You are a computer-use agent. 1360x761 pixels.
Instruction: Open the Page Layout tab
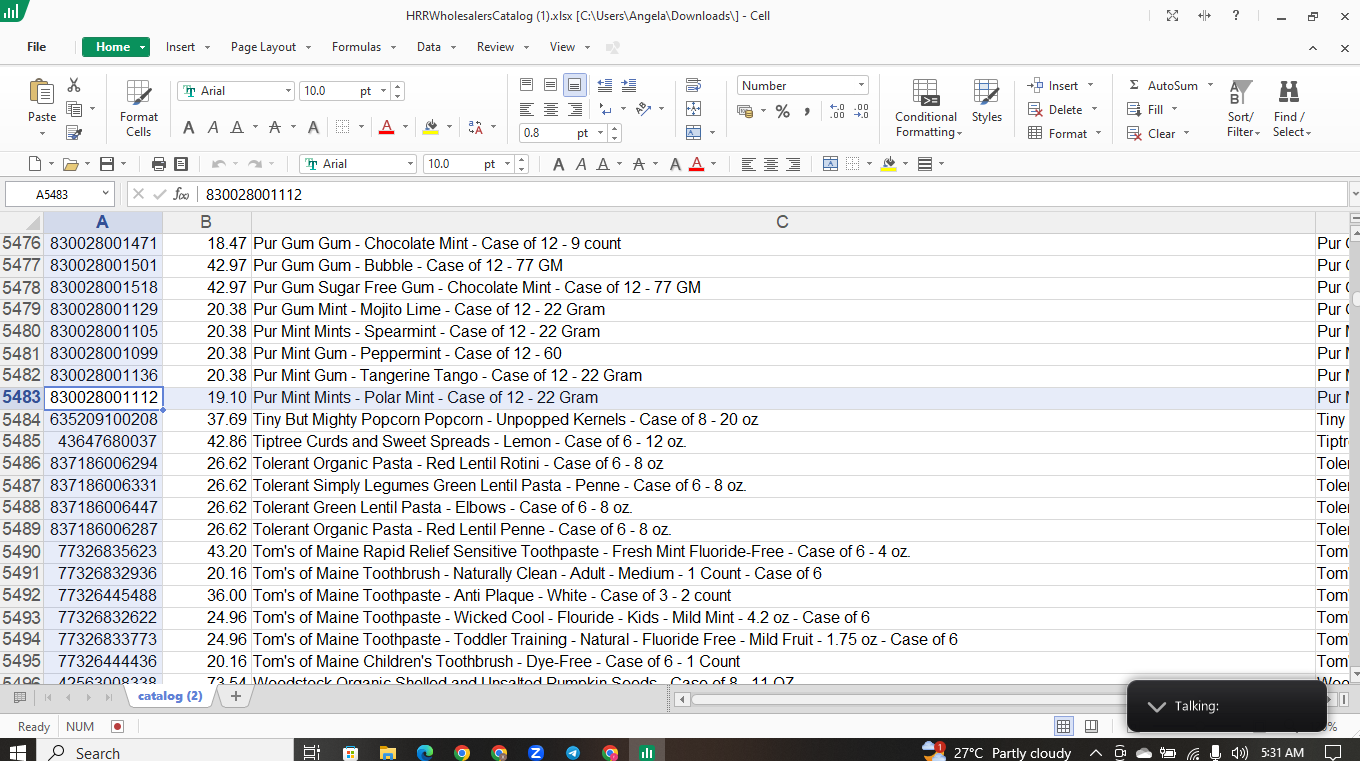[x=264, y=47]
